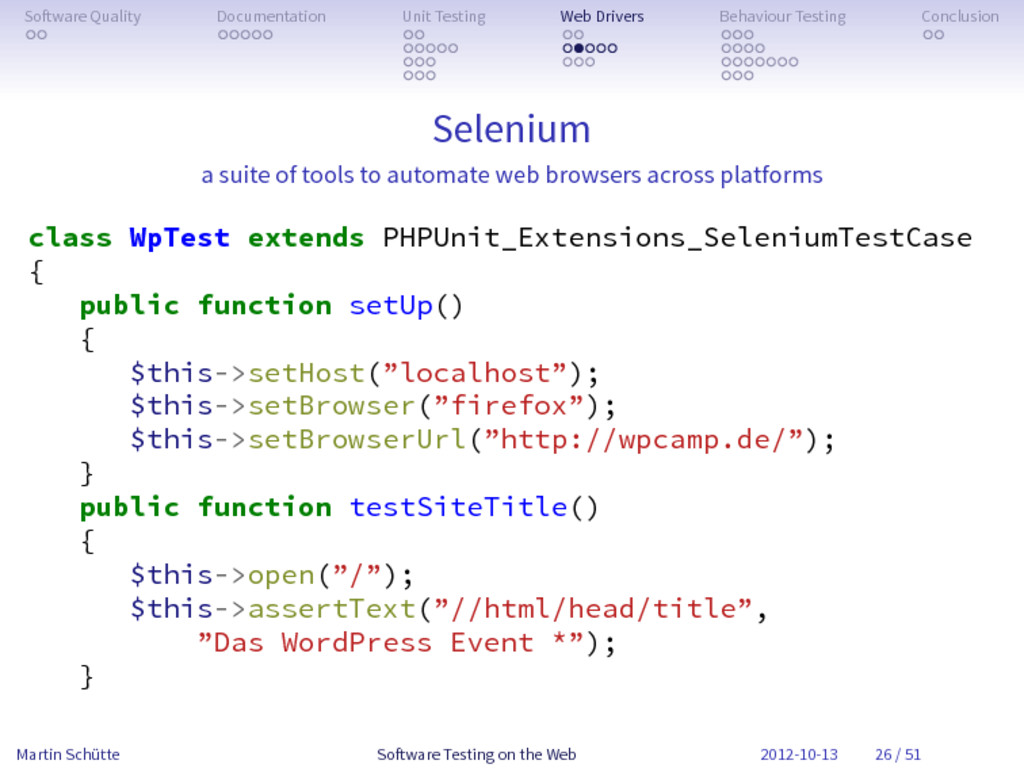This screenshot has width=1024, height=768.
Task: Click the page counter '26 / 51'
Action: (x=898, y=754)
